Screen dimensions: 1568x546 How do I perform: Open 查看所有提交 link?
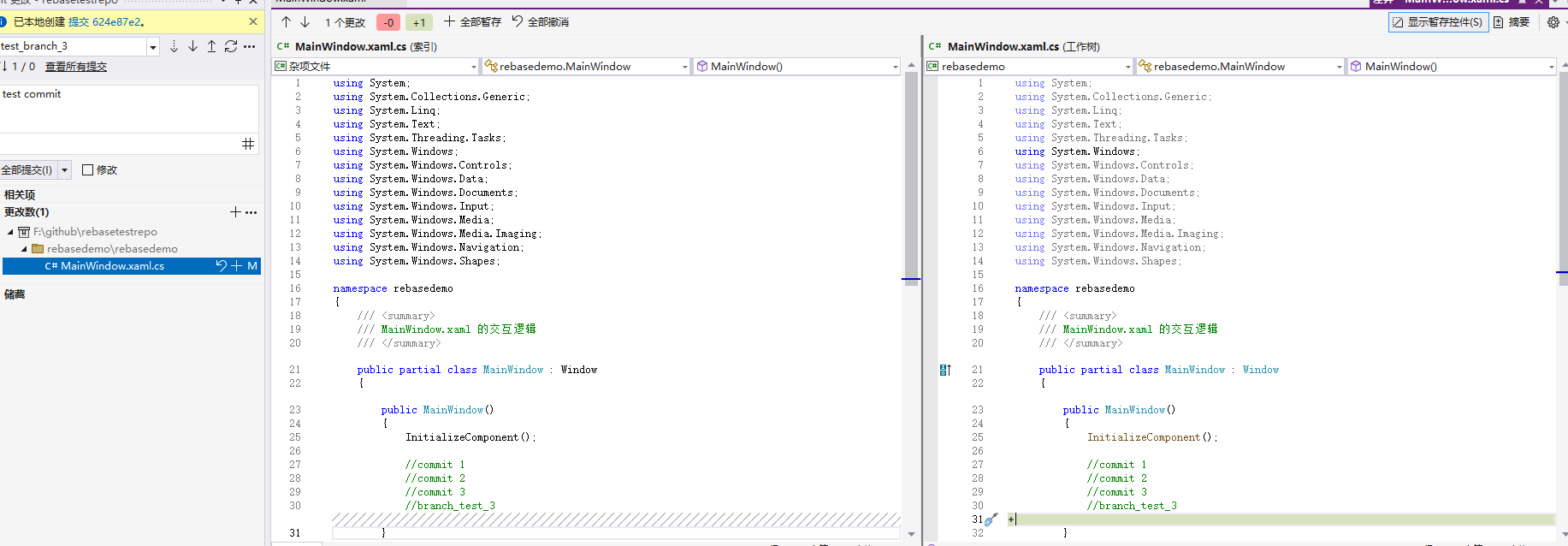coord(76,67)
